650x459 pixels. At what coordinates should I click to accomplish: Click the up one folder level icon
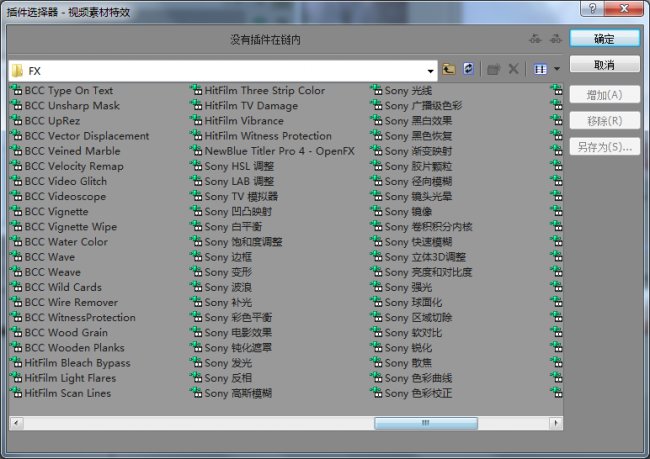(448, 69)
